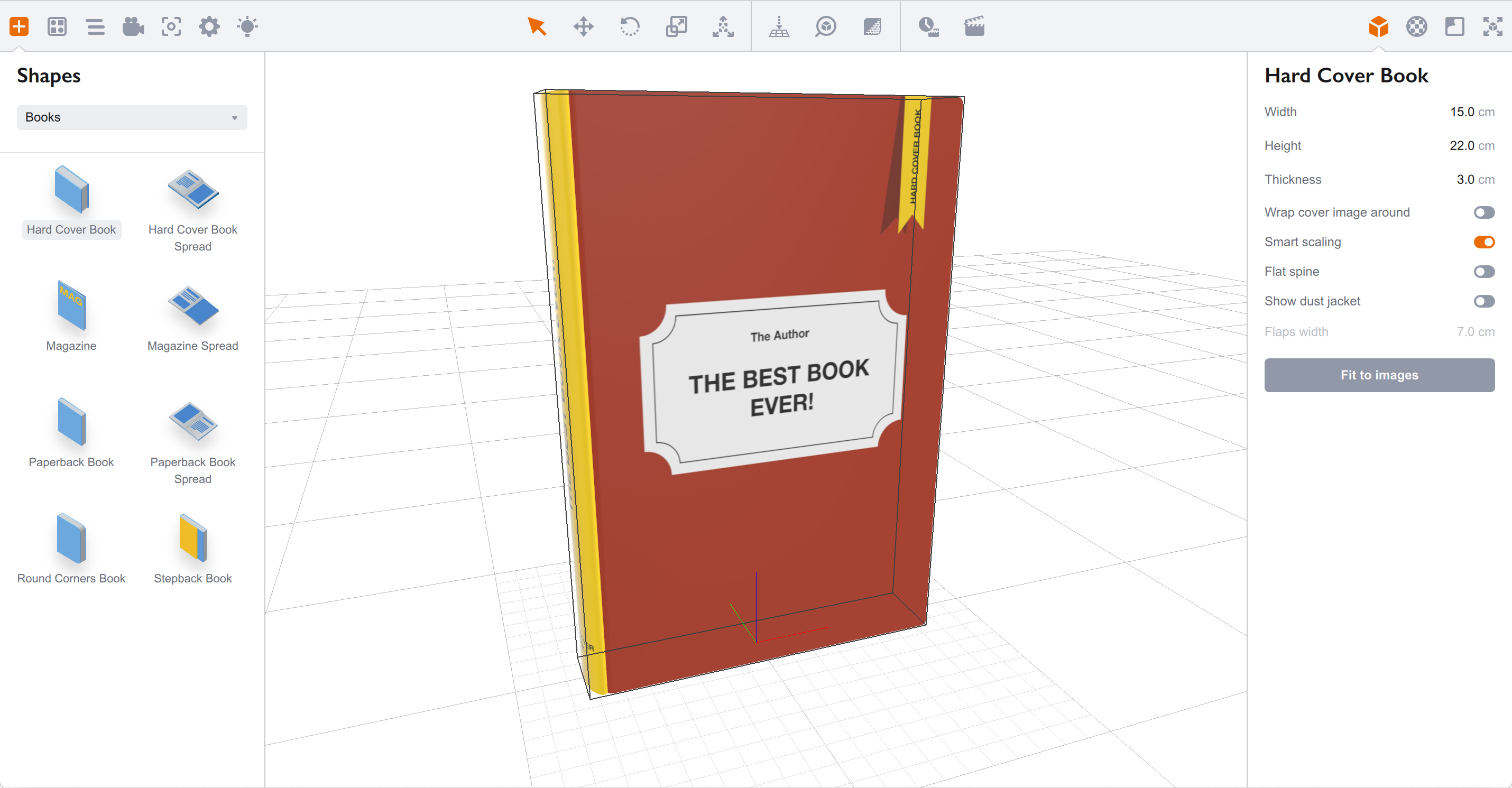This screenshot has height=788, width=1512.
Task: Select the animation clapperboard tool
Action: click(x=974, y=26)
